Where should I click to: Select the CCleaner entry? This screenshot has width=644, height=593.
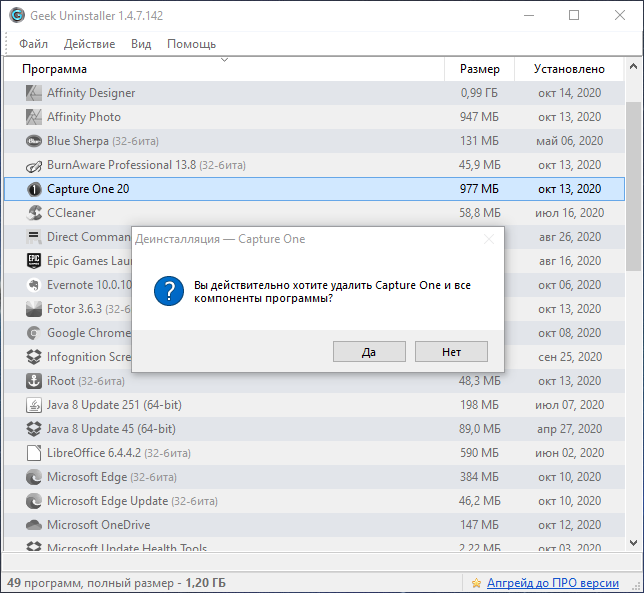click(x=71, y=213)
